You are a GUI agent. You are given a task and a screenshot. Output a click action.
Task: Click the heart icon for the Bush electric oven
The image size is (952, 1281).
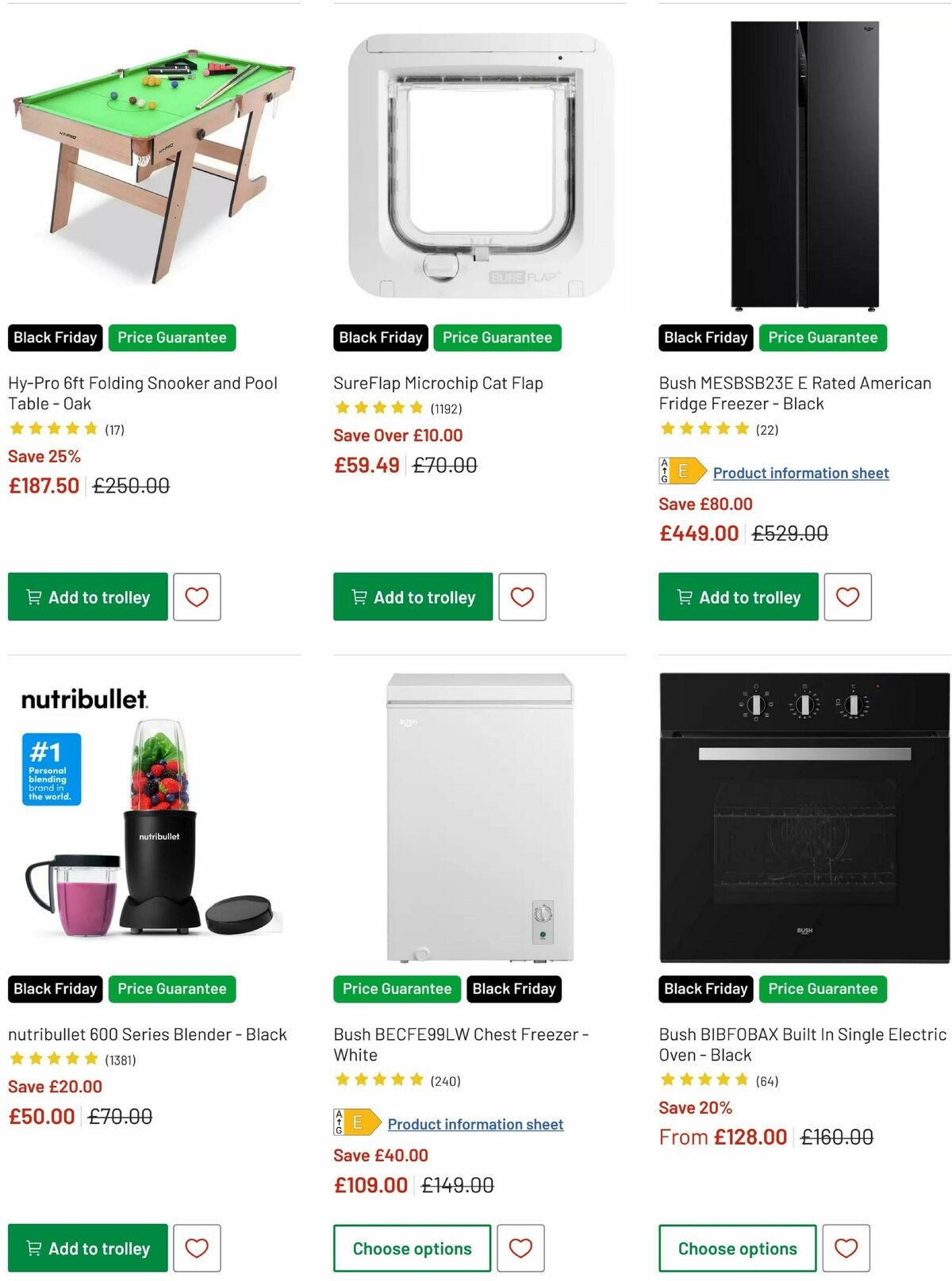(x=847, y=1248)
